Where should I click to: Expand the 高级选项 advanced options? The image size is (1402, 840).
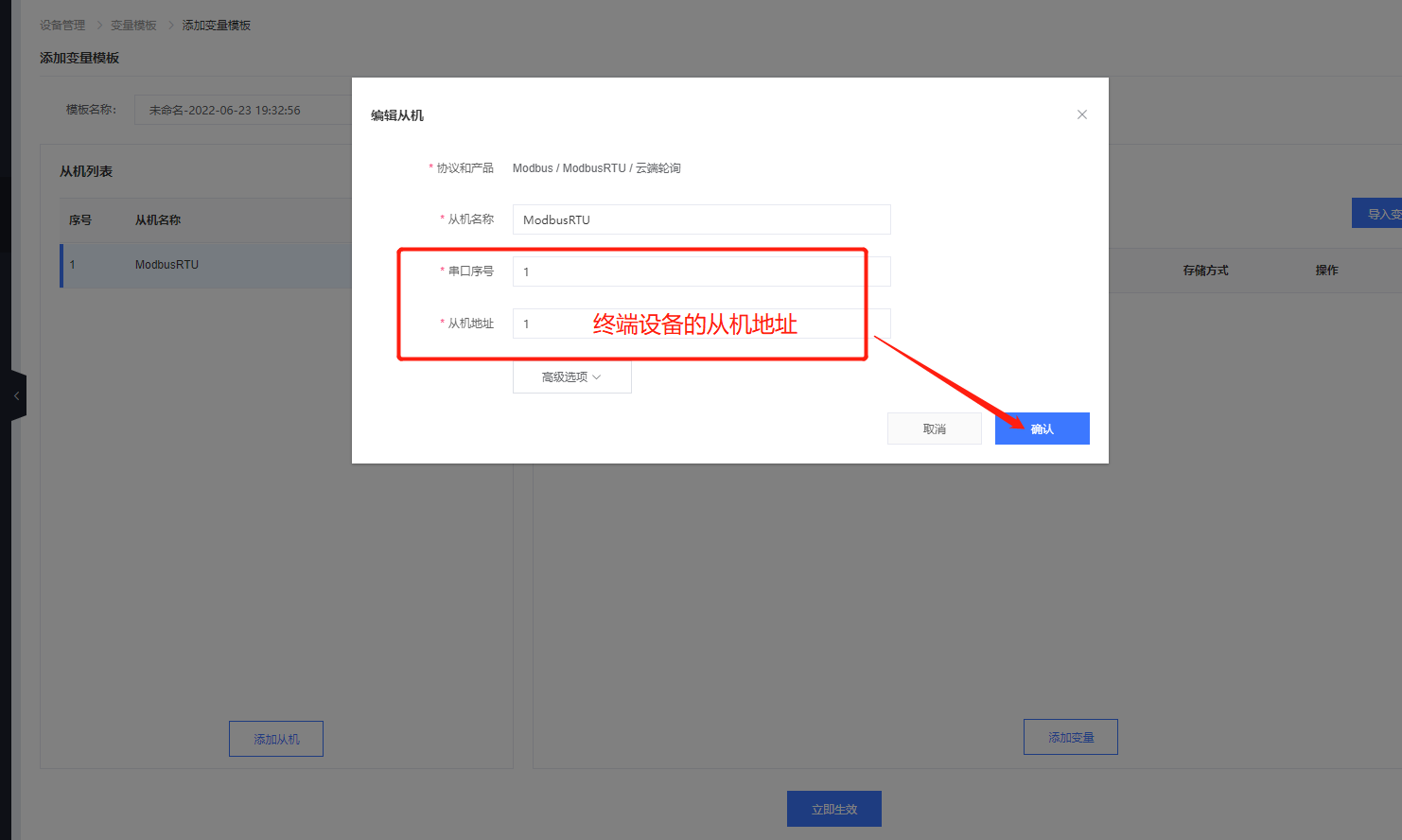[570, 377]
